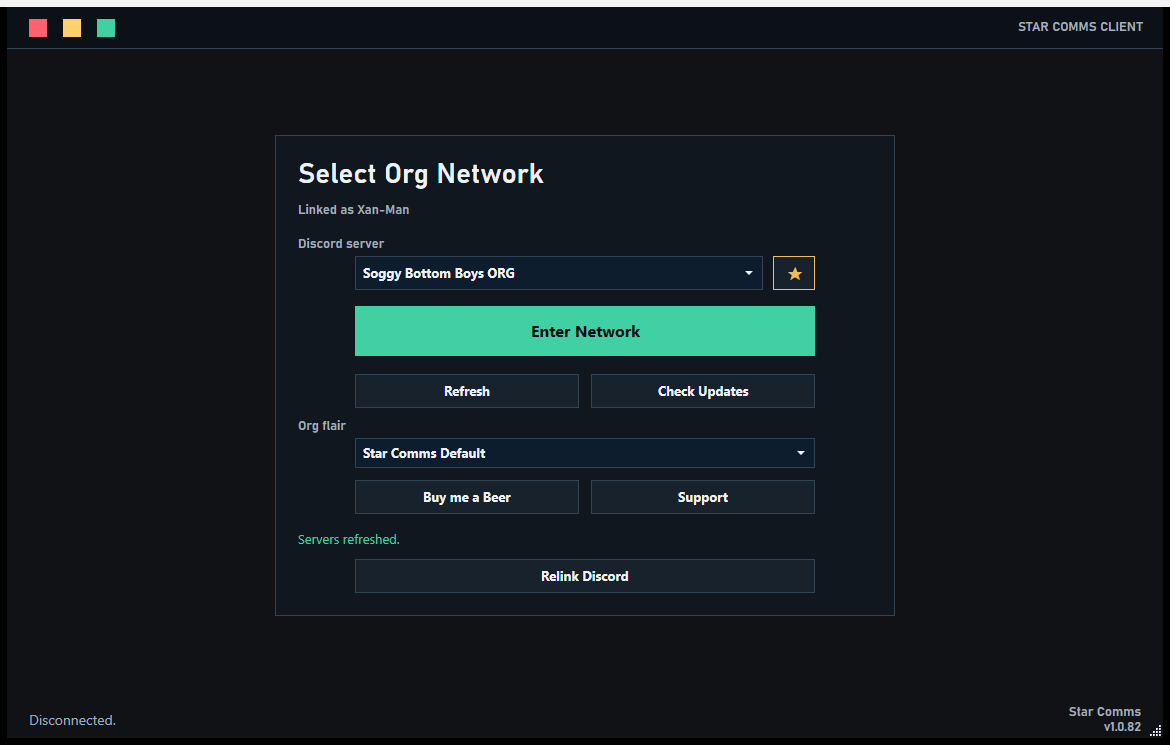Select the 'Servers refreshed.' status message
The image size is (1170, 745).
pyautogui.click(x=348, y=540)
